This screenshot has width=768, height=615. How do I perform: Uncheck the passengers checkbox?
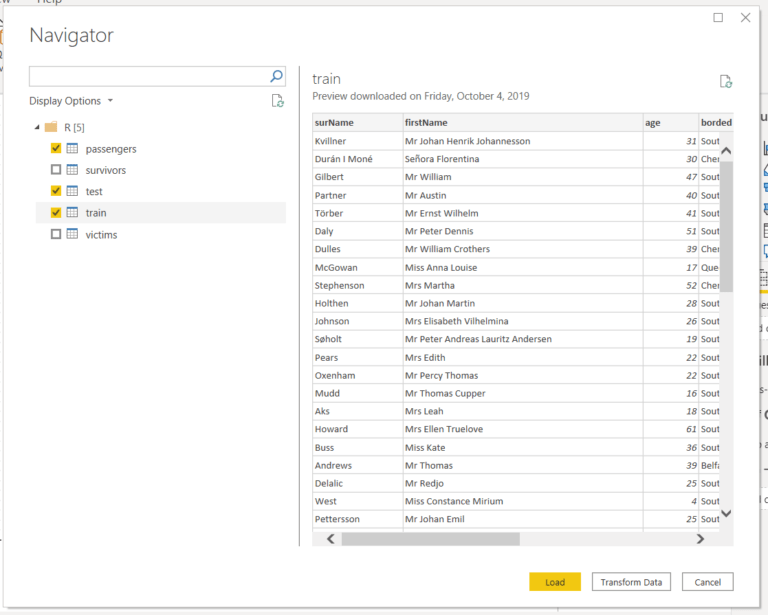(x=56, y=149)
